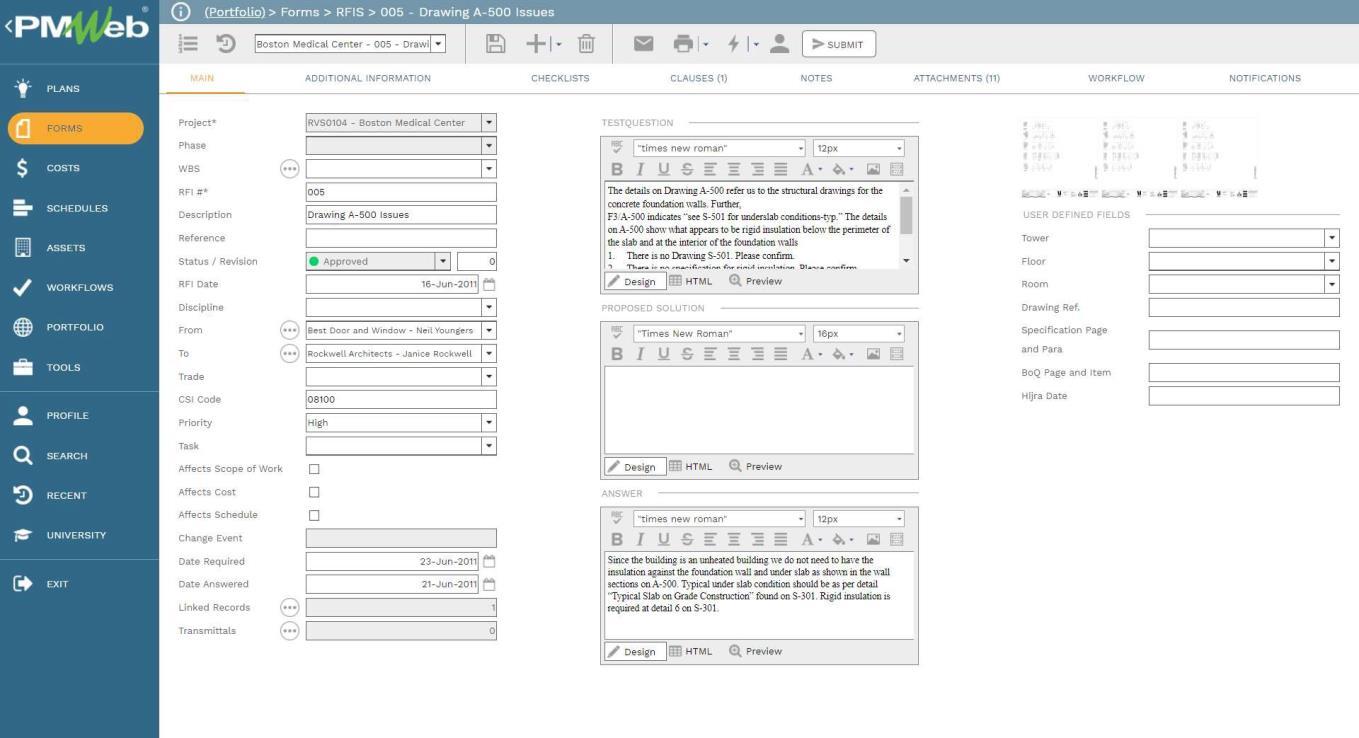Toggle strikethrough in Testquestion editor
This screenshot has width=1359, height=738.
[687, 170]
